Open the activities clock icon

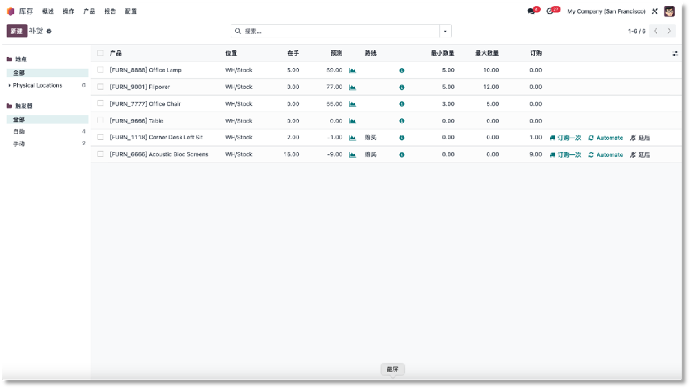(550, 11)
